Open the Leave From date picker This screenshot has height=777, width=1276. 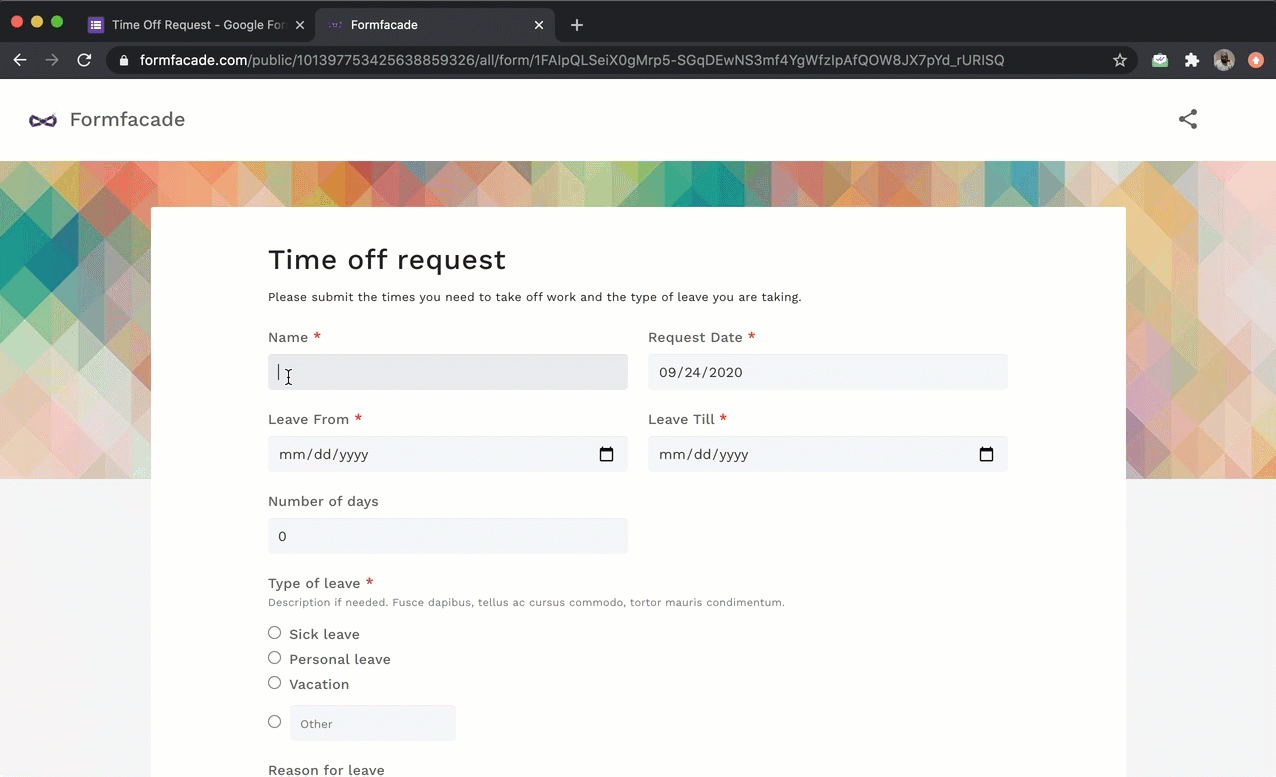[606, 454]
